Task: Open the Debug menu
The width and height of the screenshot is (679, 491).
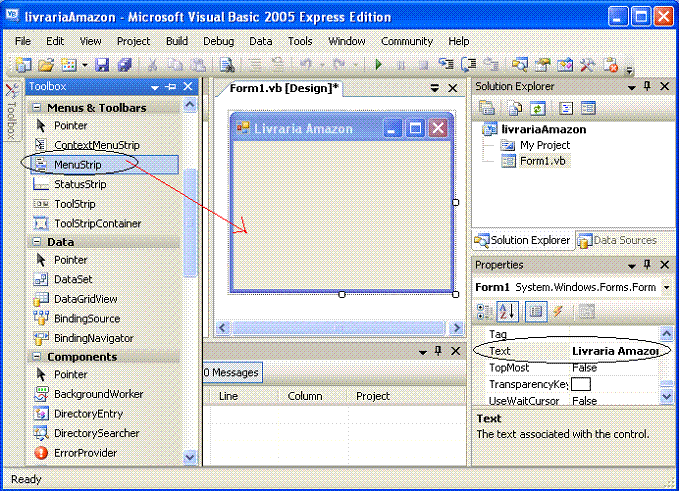Action: pyautogui.click(x=218, y=41)
